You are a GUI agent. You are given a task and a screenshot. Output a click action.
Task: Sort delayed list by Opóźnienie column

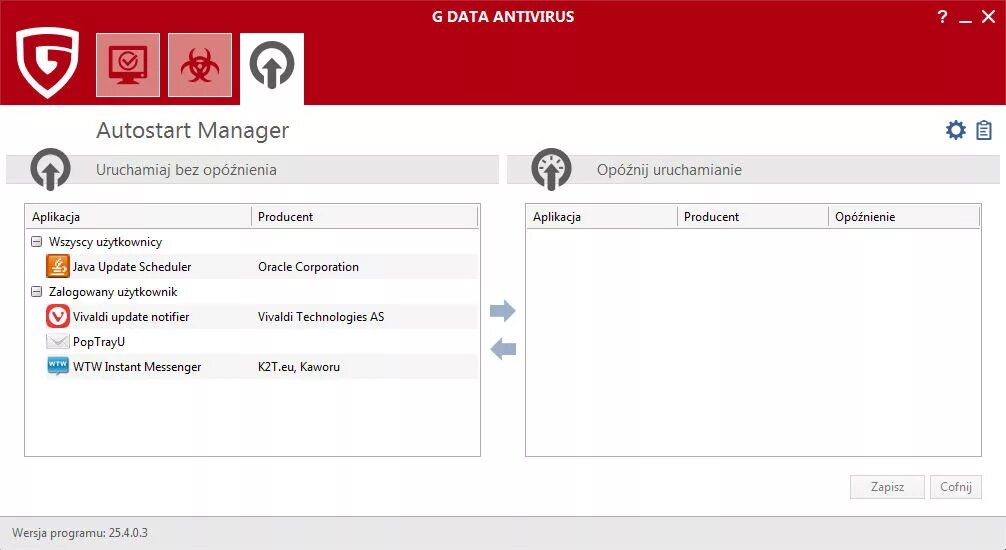pos(905,217)
